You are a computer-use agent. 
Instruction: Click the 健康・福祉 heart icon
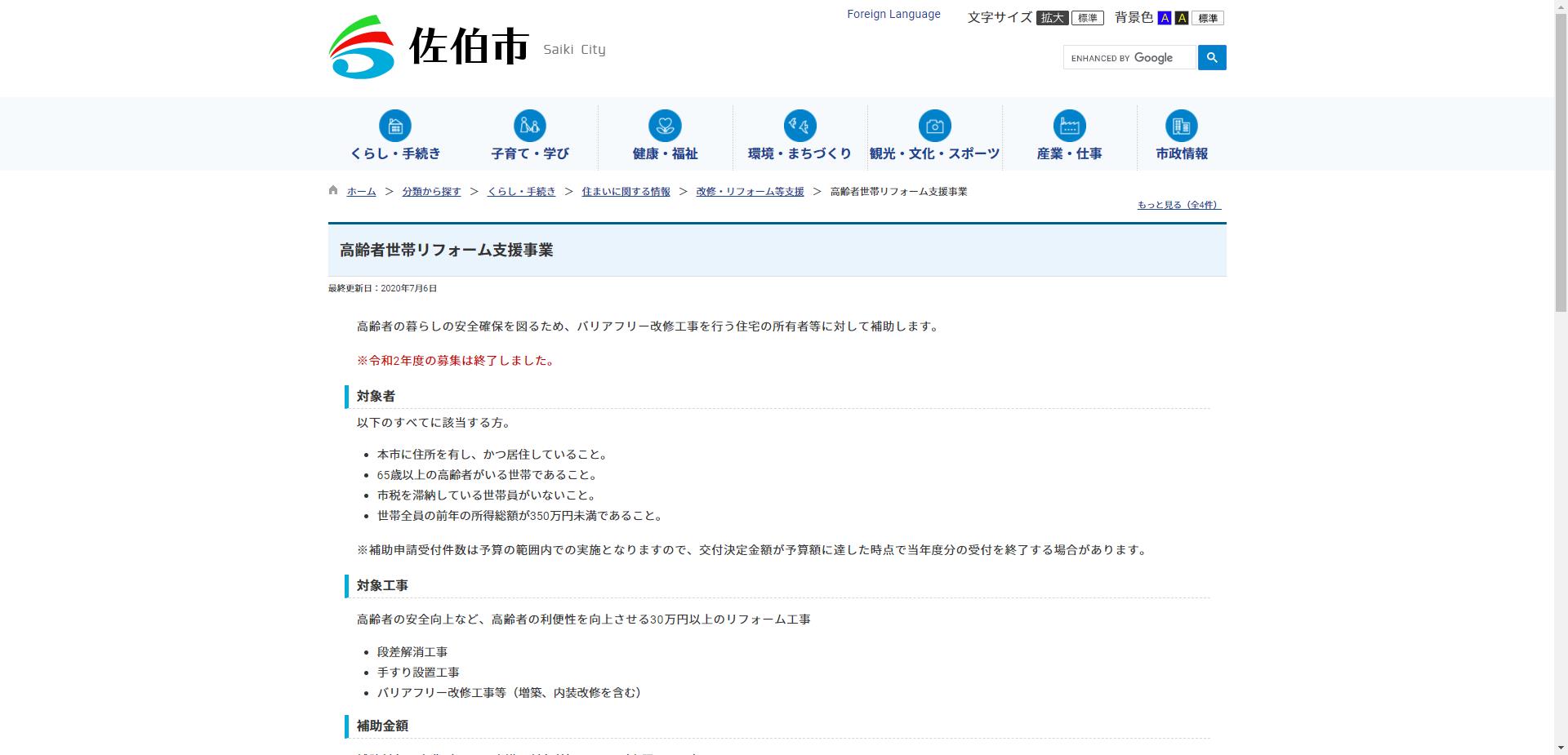[664, 127]
